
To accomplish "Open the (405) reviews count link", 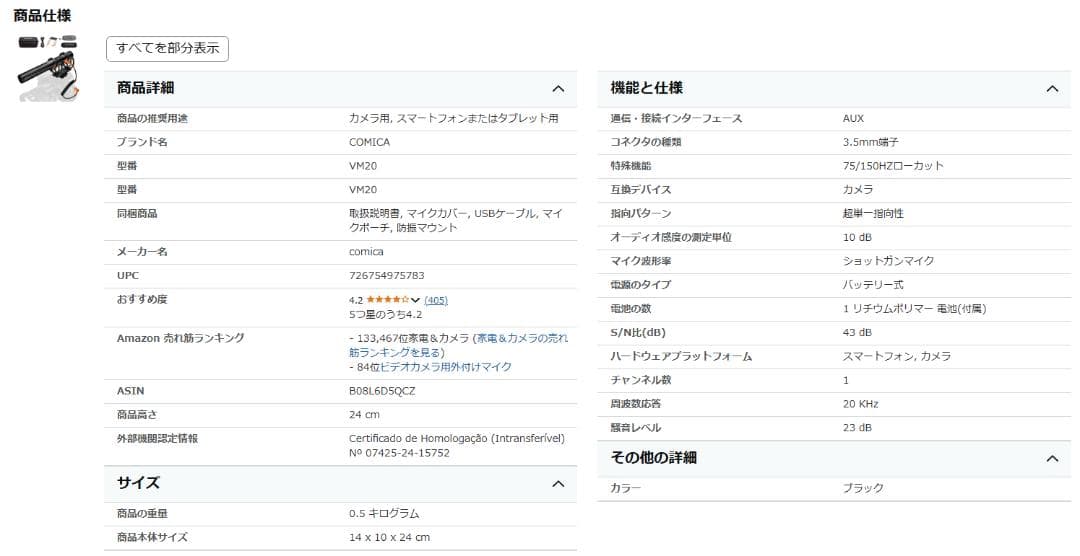I will 436,300.
